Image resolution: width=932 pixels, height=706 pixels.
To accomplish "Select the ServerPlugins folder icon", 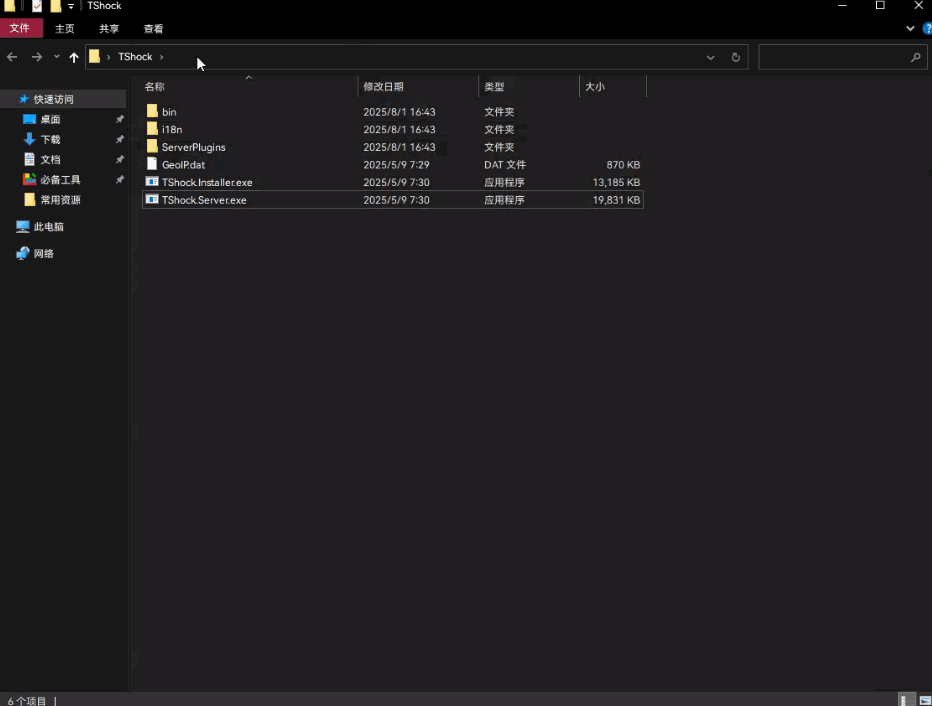I will tap(152, 146).
